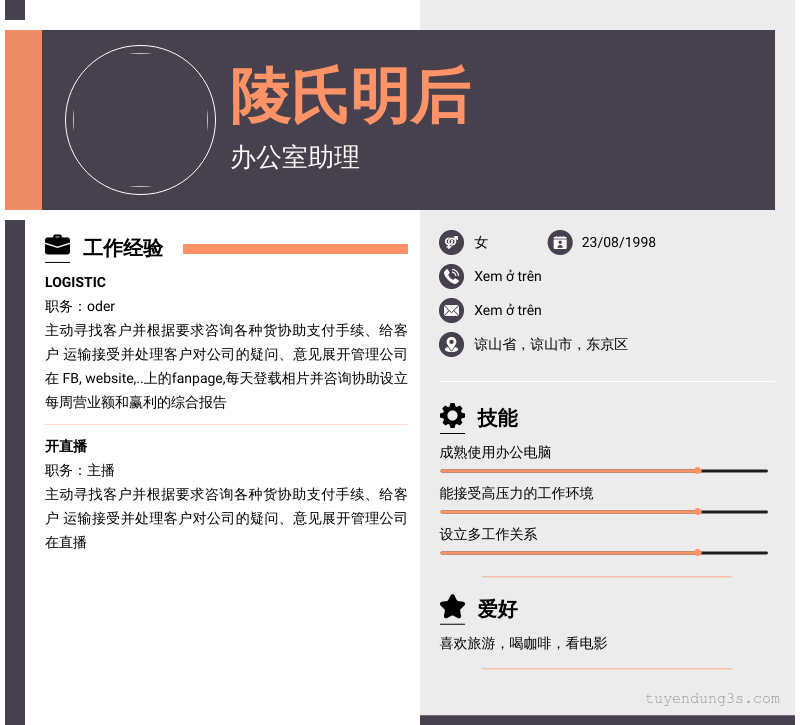Click the gender icon next to 女
Image resolution: width=800 pixels, height=725 pixels.
pyautogui.click(x=451, y=242)
